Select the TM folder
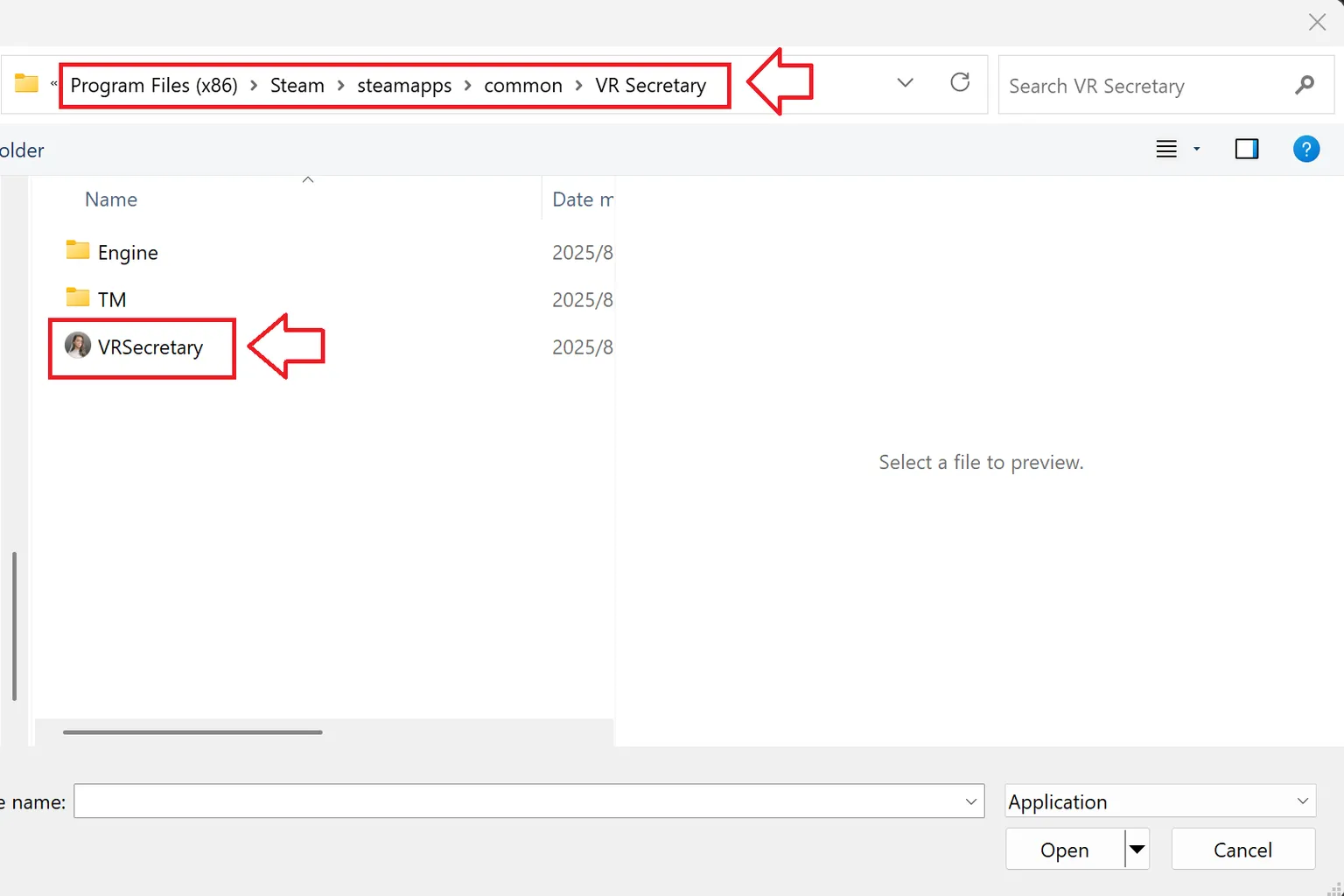Viewport: 1344px width, 896px height. 112,299
